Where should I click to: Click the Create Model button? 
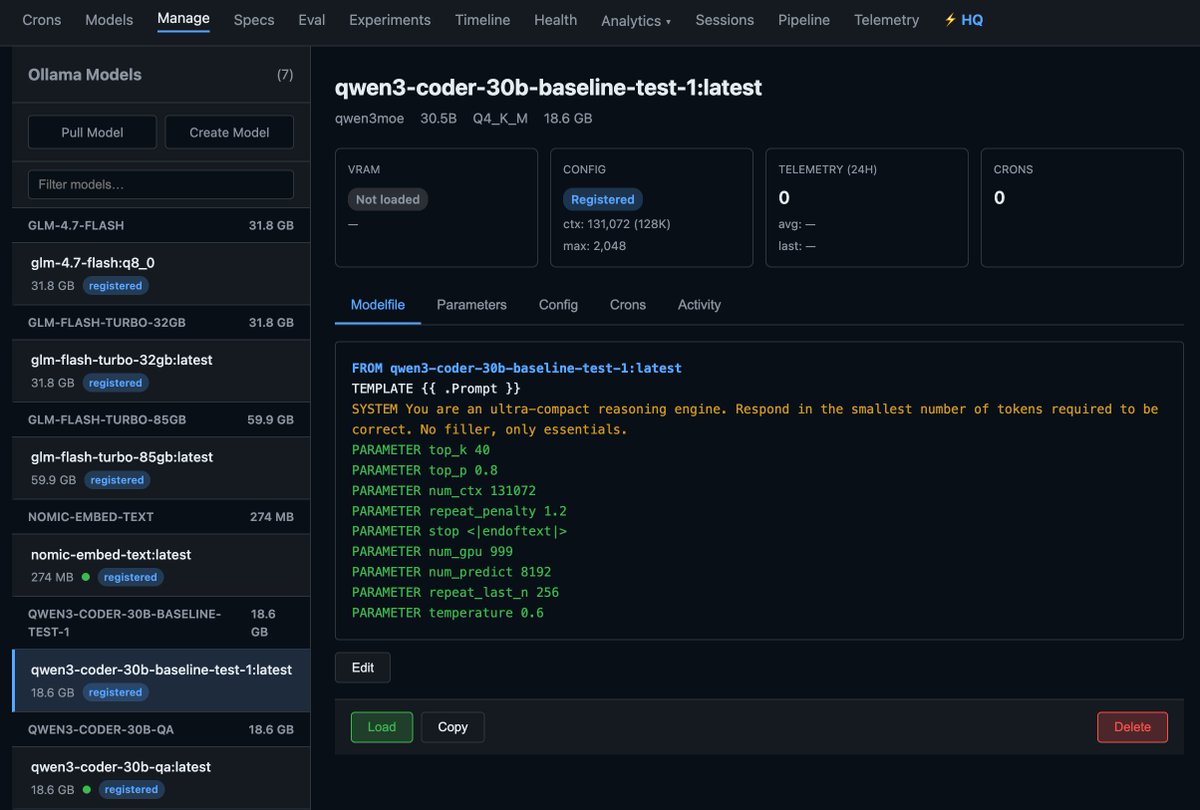[229, 132]
